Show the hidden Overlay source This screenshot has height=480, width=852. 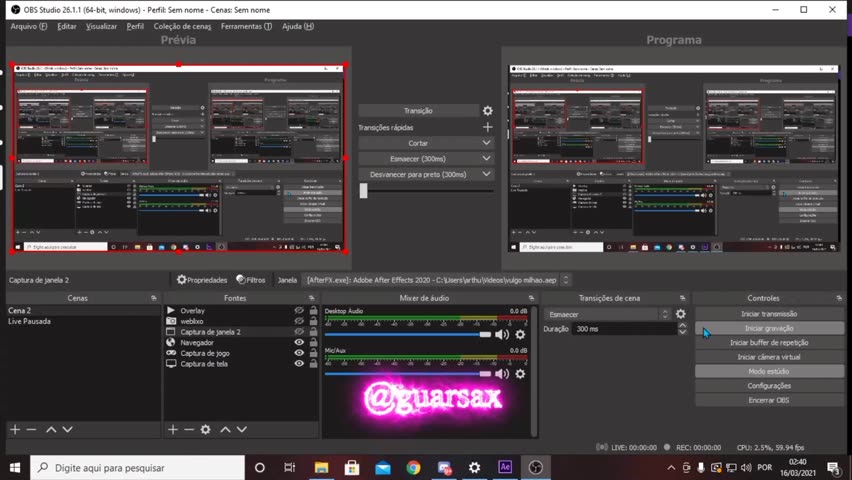(298, 311)
